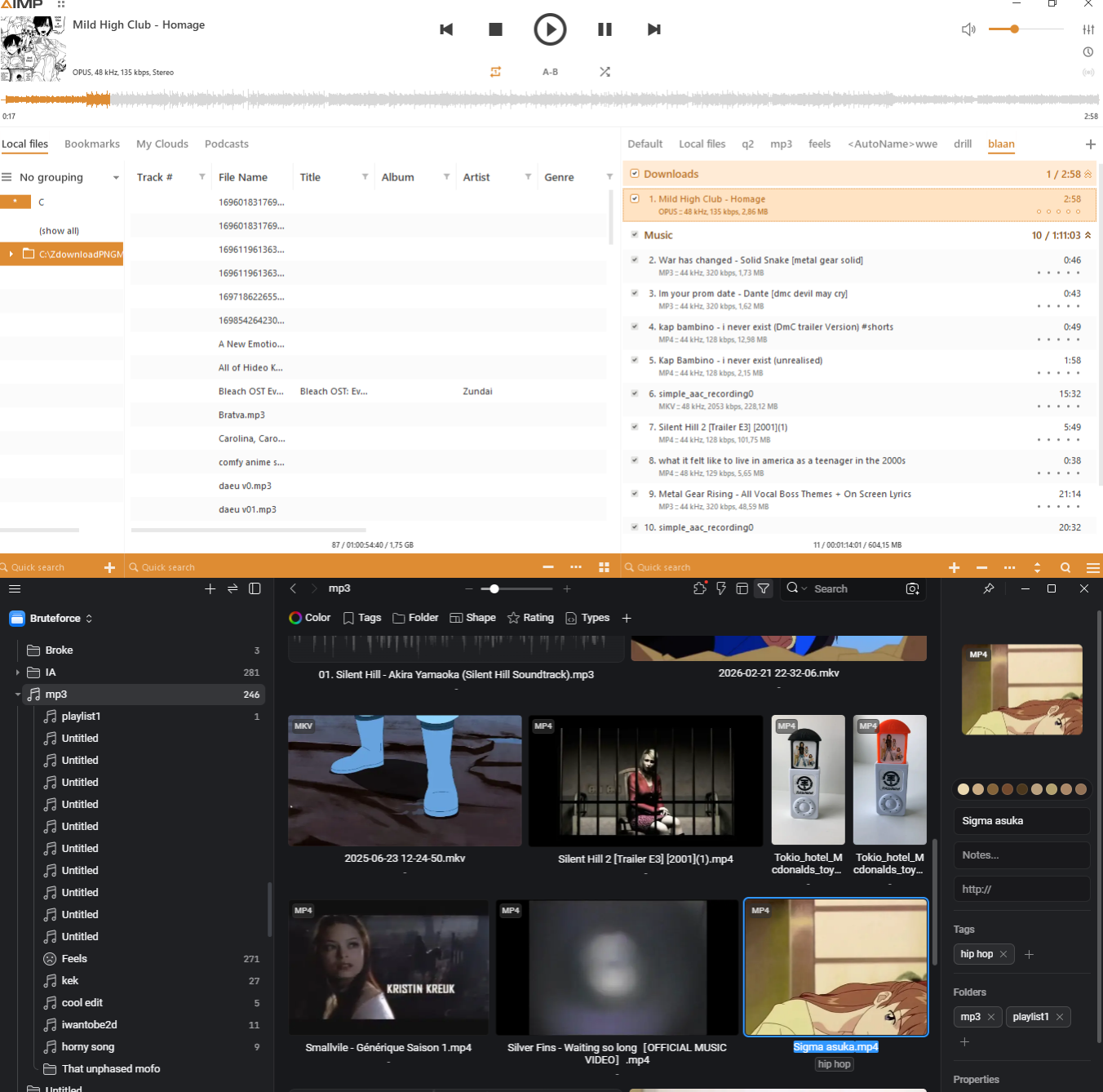Toggle checkbox for Kap Bambino unrealised track
Image resolution: width=1103 pixels, height=1092 pixels.
coord(635,361)
